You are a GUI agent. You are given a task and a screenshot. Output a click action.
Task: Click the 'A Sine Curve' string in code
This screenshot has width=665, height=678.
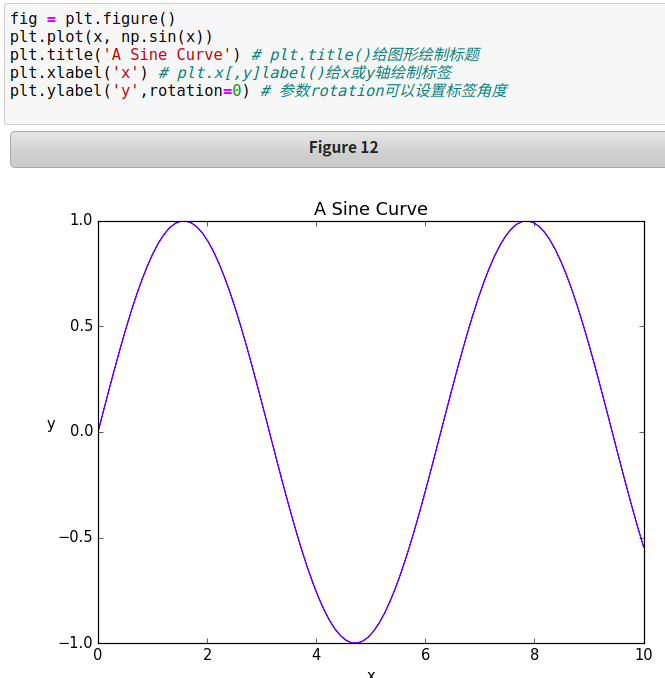point(167,55)
